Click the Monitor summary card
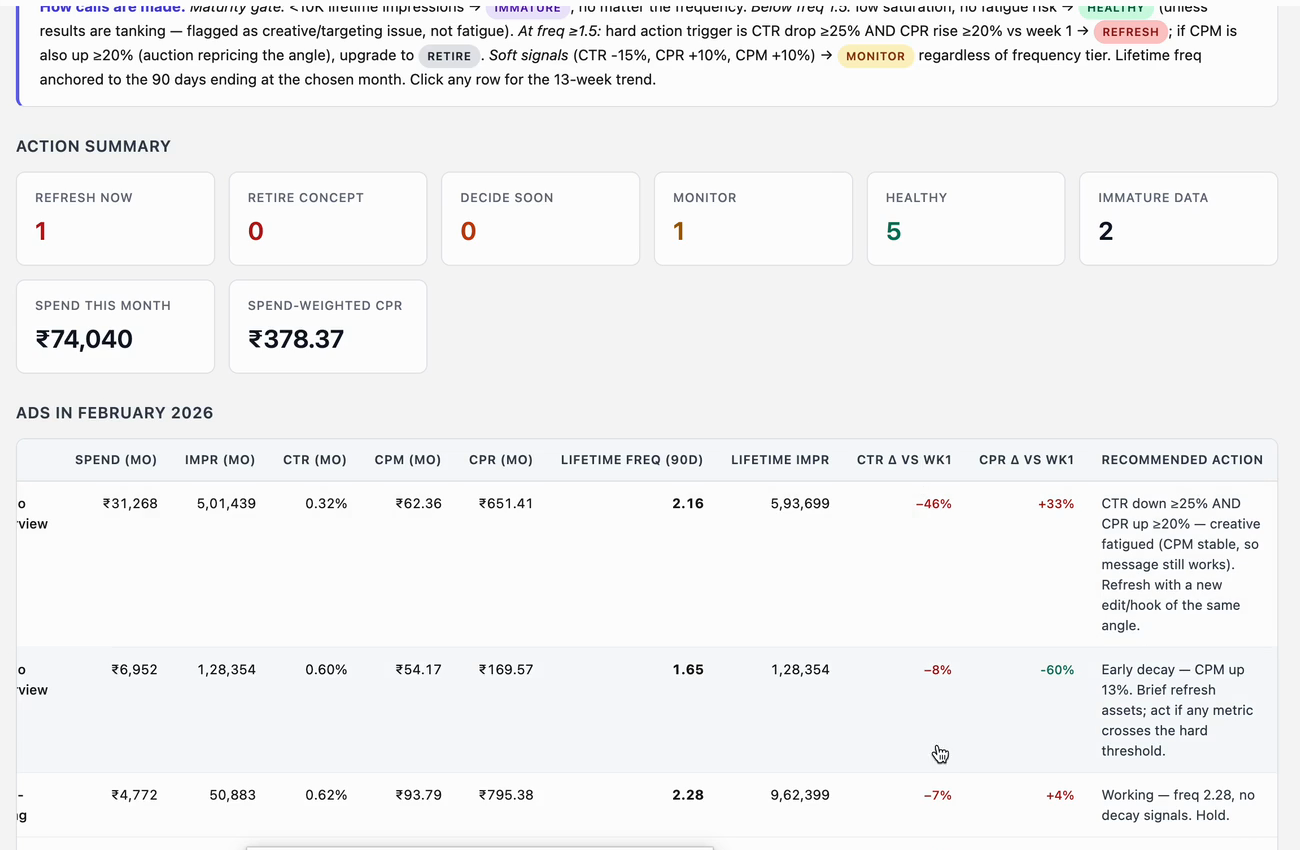Image resolution: width=1300 pixels, height=850 pixels. coord(753,219)
